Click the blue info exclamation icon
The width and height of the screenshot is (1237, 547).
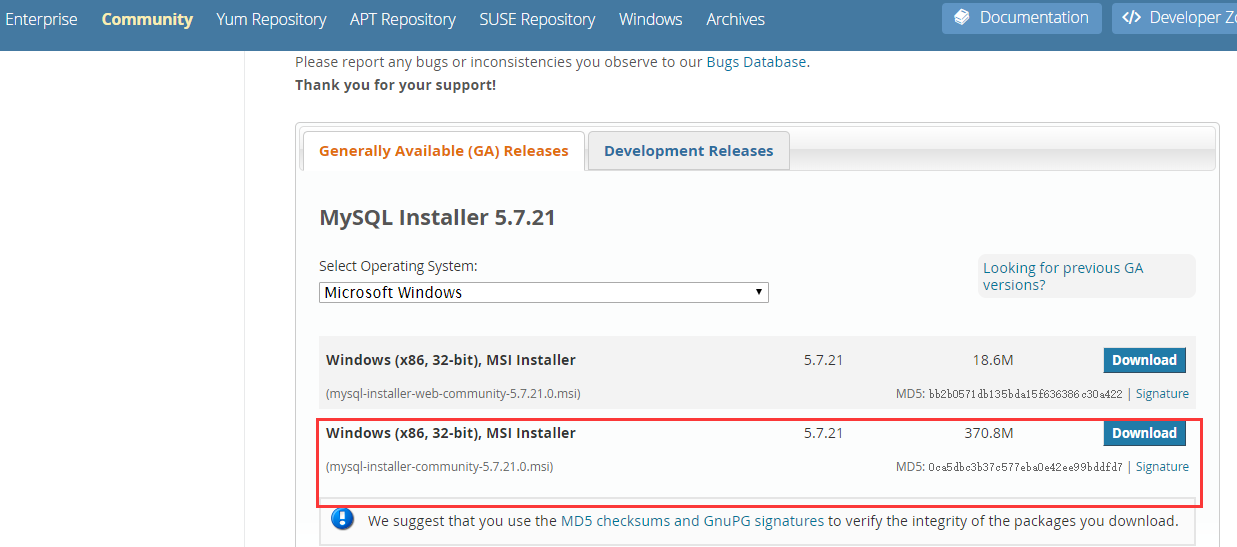tap(343, 519)
